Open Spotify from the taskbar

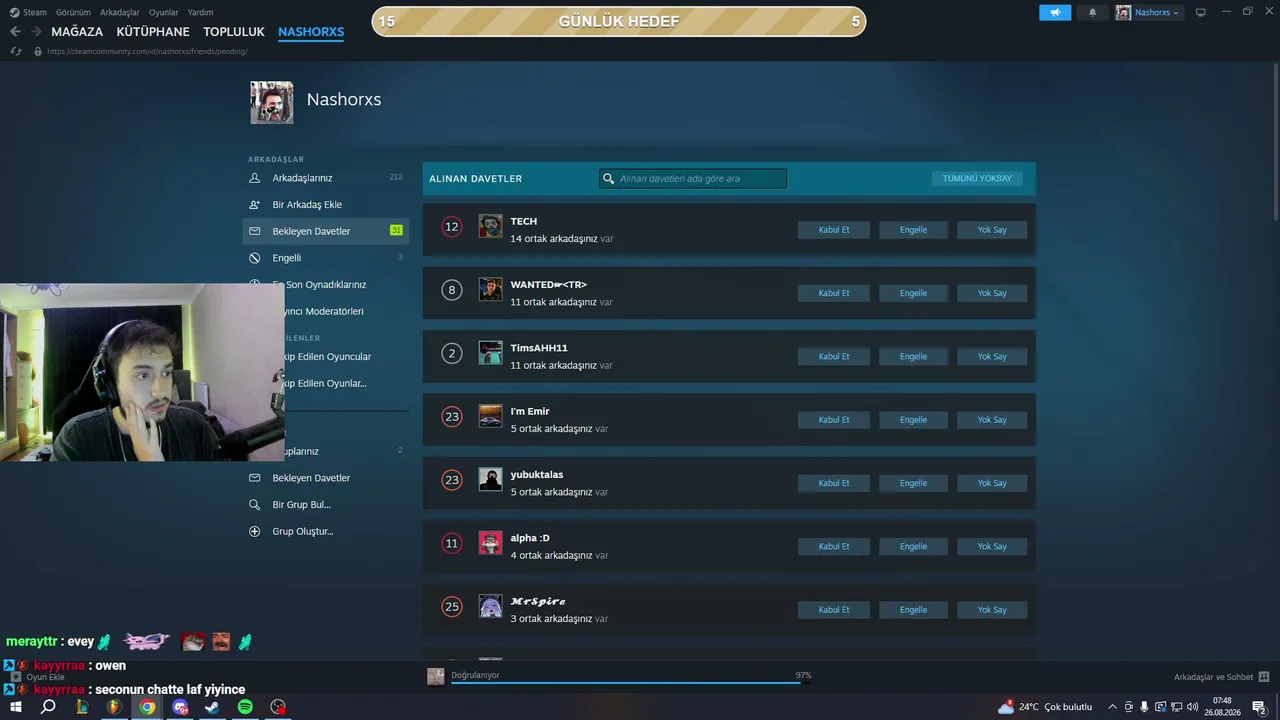[245, 707]
